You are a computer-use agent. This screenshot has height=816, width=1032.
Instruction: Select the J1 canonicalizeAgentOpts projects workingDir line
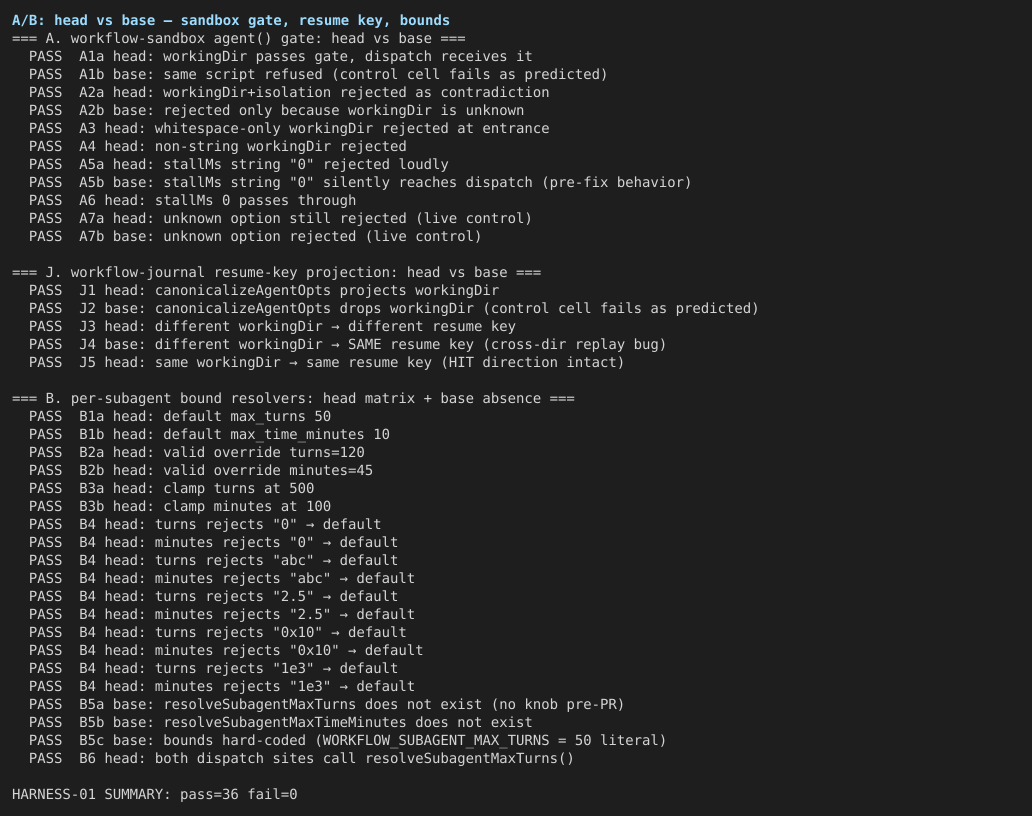pyautogui.click(x=264, y=290)
